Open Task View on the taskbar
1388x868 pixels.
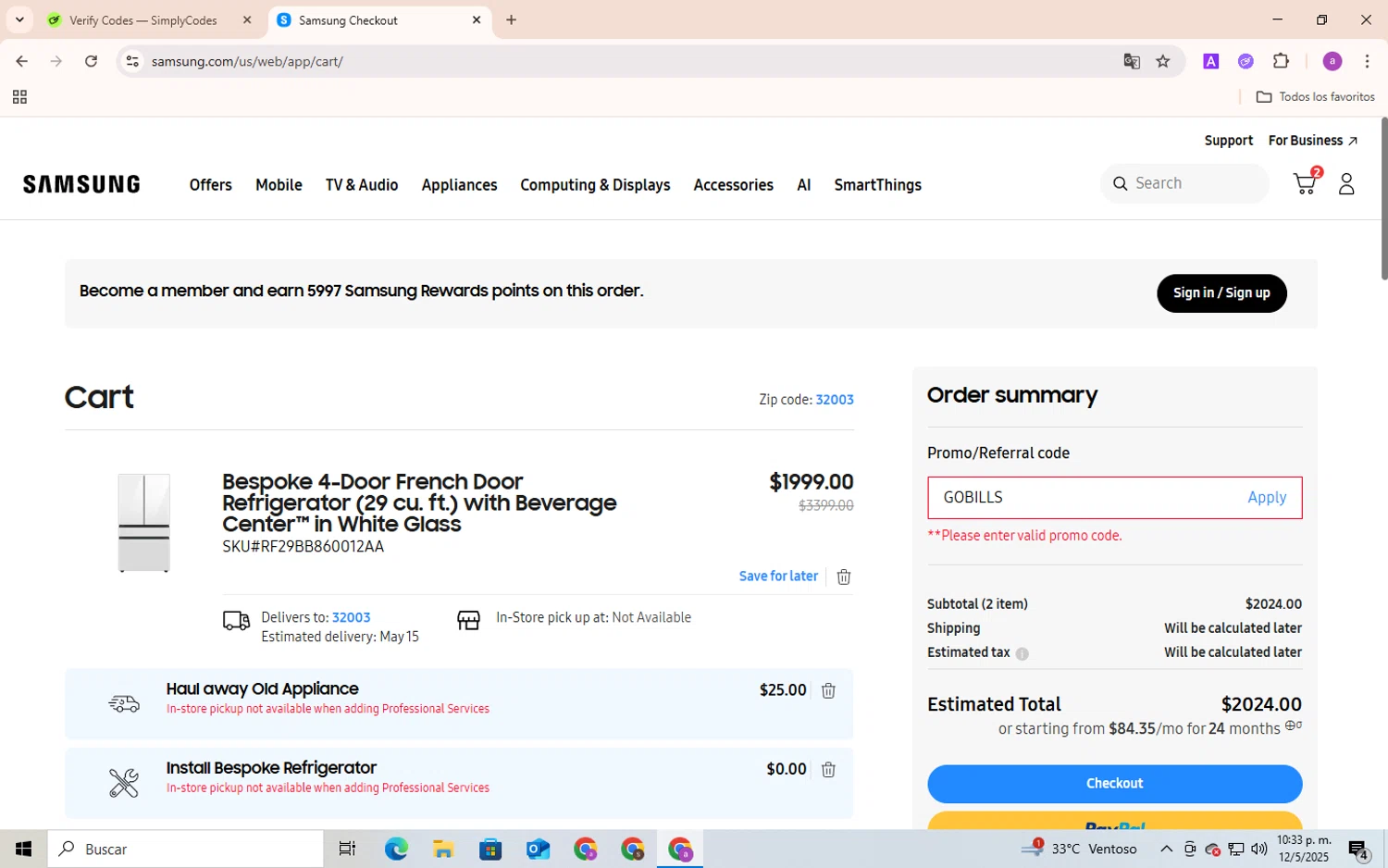pyautogui.click(x=347, y=849)
